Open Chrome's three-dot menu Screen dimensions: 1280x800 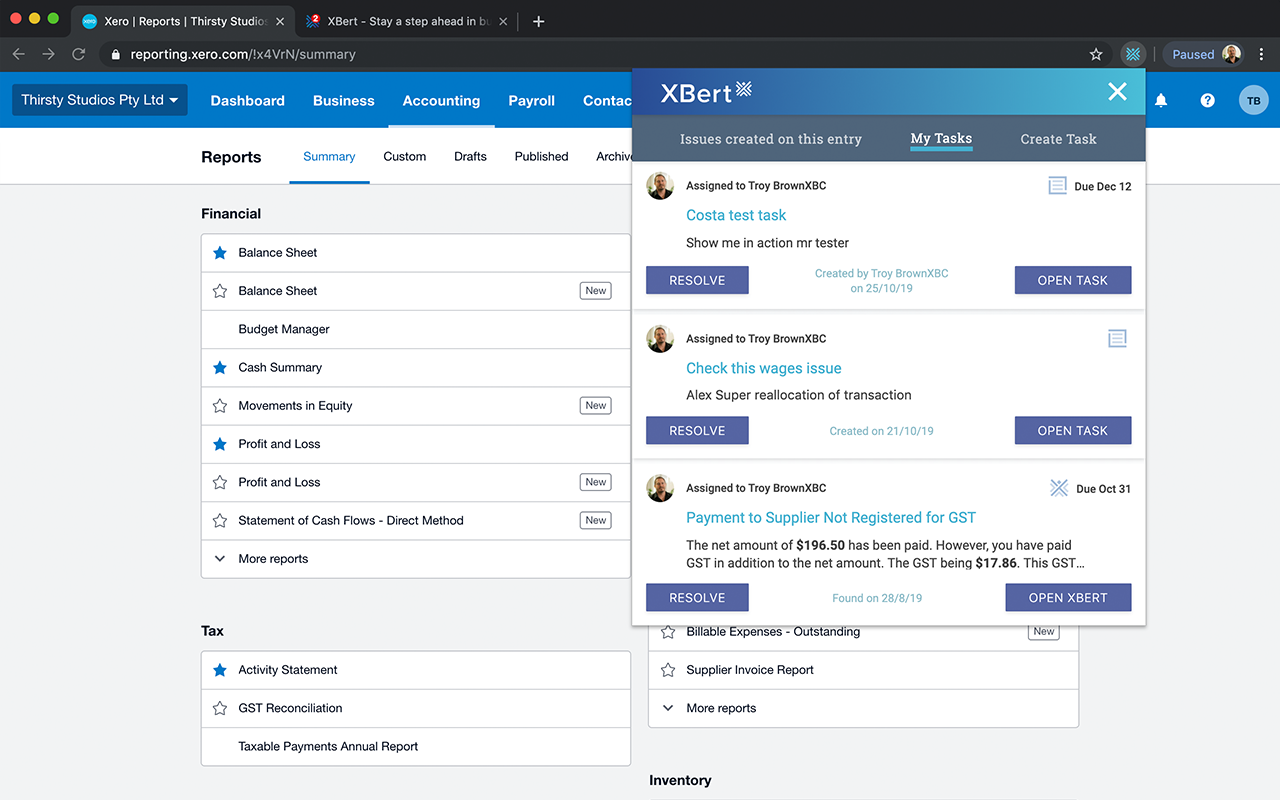[1262, 54]
